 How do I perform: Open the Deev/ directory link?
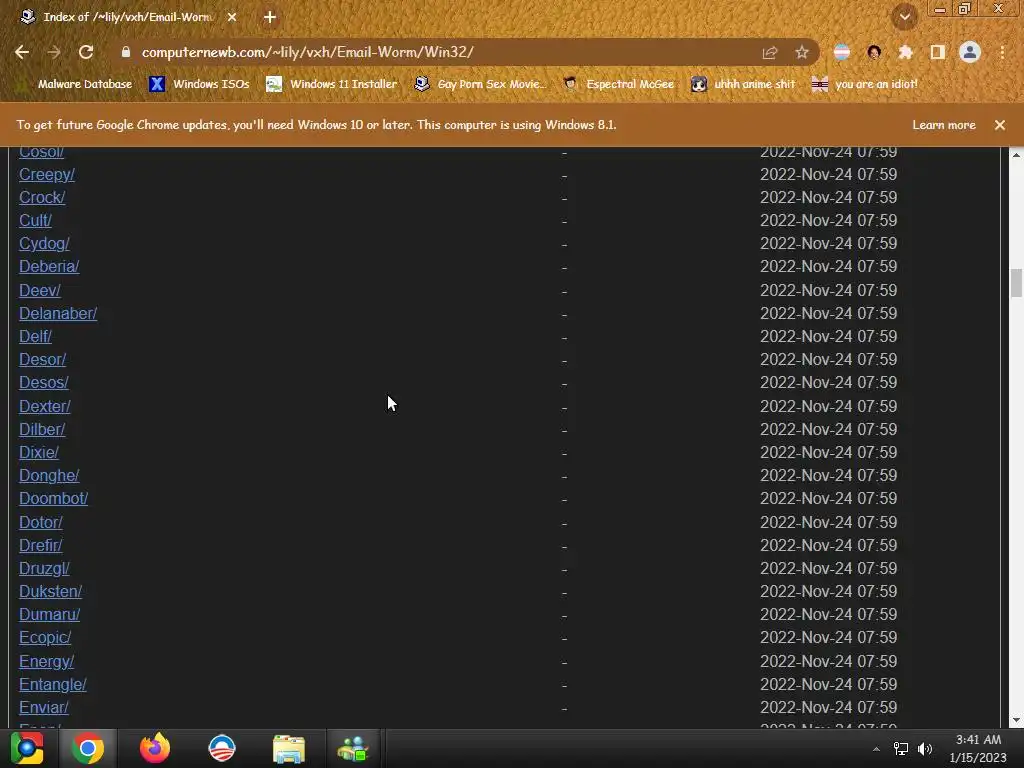click(x=40, y=291)
